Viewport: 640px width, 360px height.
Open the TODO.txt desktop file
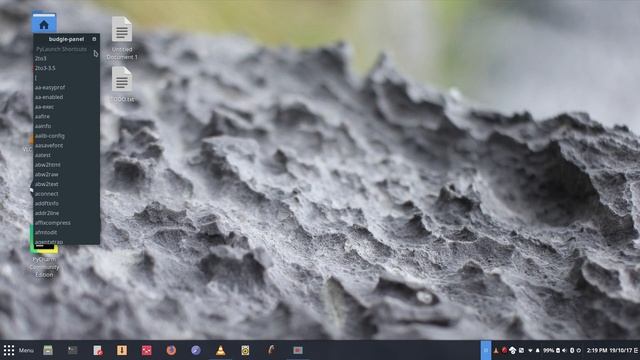tap(122, 84)
